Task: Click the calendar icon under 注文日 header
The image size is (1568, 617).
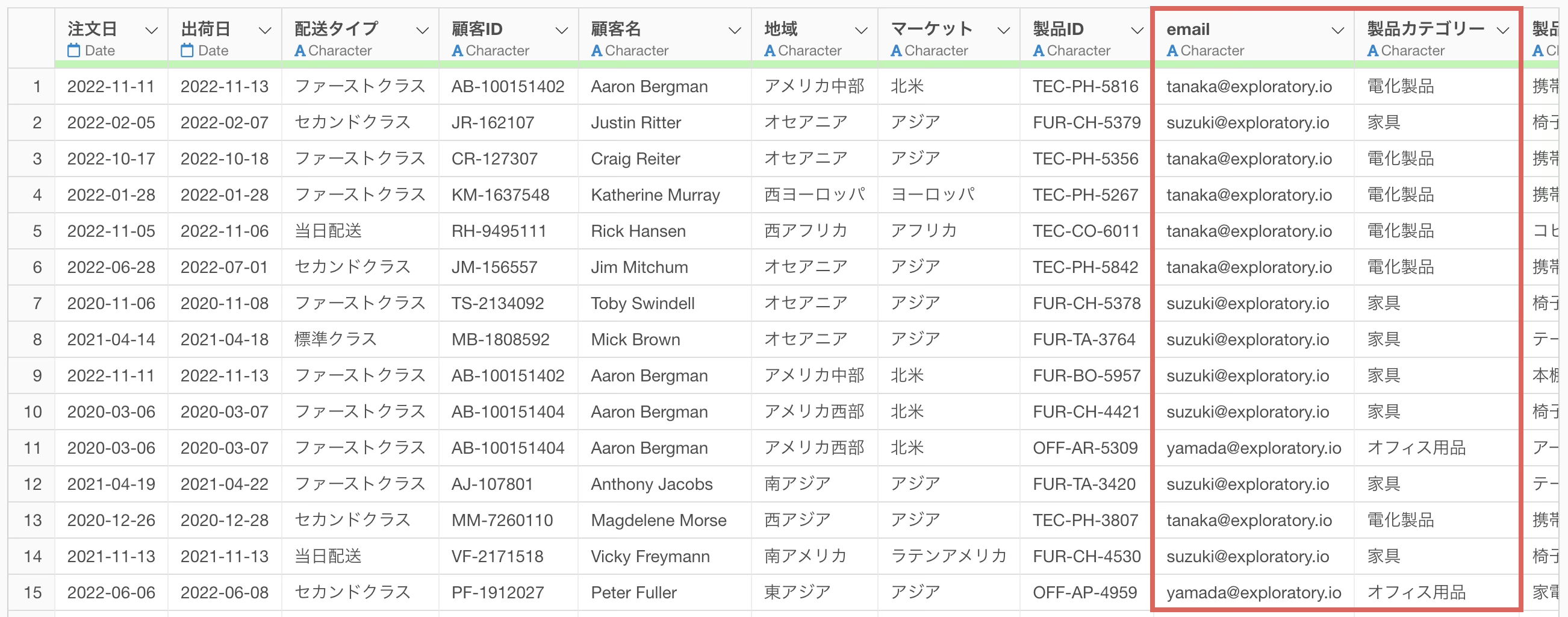Action: [x=73, y=51]
